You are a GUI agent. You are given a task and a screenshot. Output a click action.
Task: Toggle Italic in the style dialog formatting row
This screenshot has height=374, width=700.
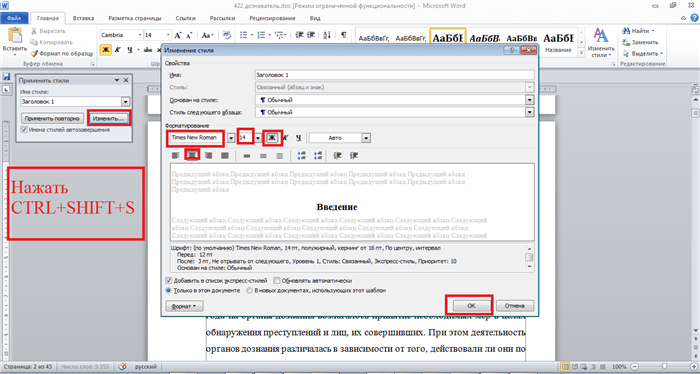(286, 138)
